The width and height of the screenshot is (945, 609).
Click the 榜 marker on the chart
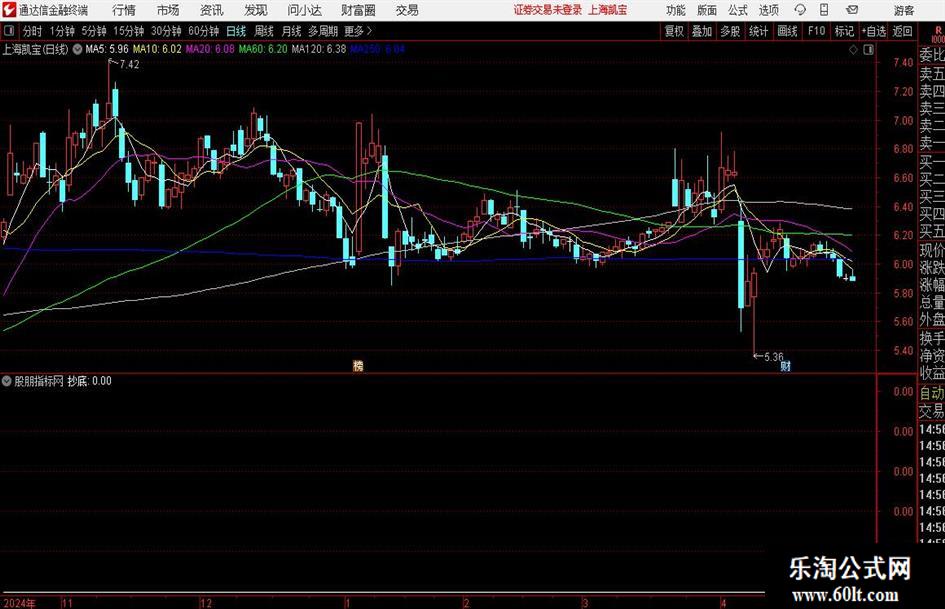coord(358,365)
